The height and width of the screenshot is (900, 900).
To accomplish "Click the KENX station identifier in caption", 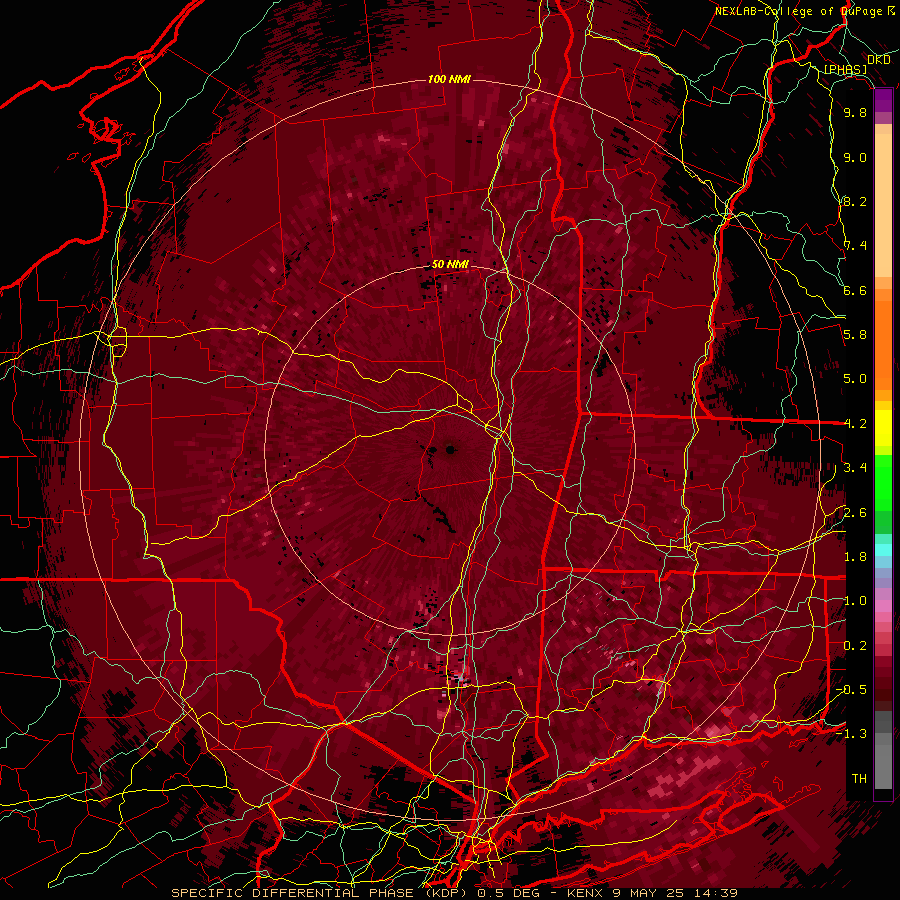I will pos(585,893).
